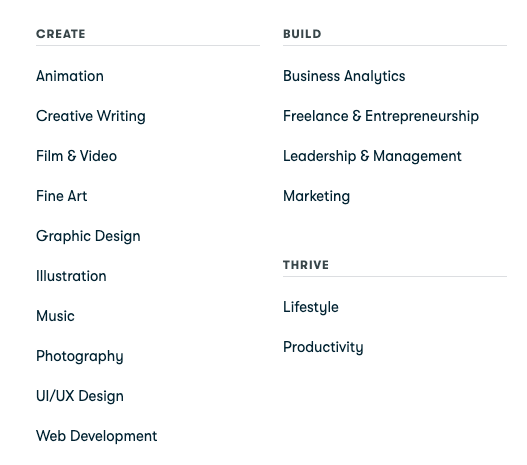Image resolution: width=527 pixels, height=465 pixels.
Task: Choose Graphic Design category
Action: pyautogui.click(x=88, y=236)
